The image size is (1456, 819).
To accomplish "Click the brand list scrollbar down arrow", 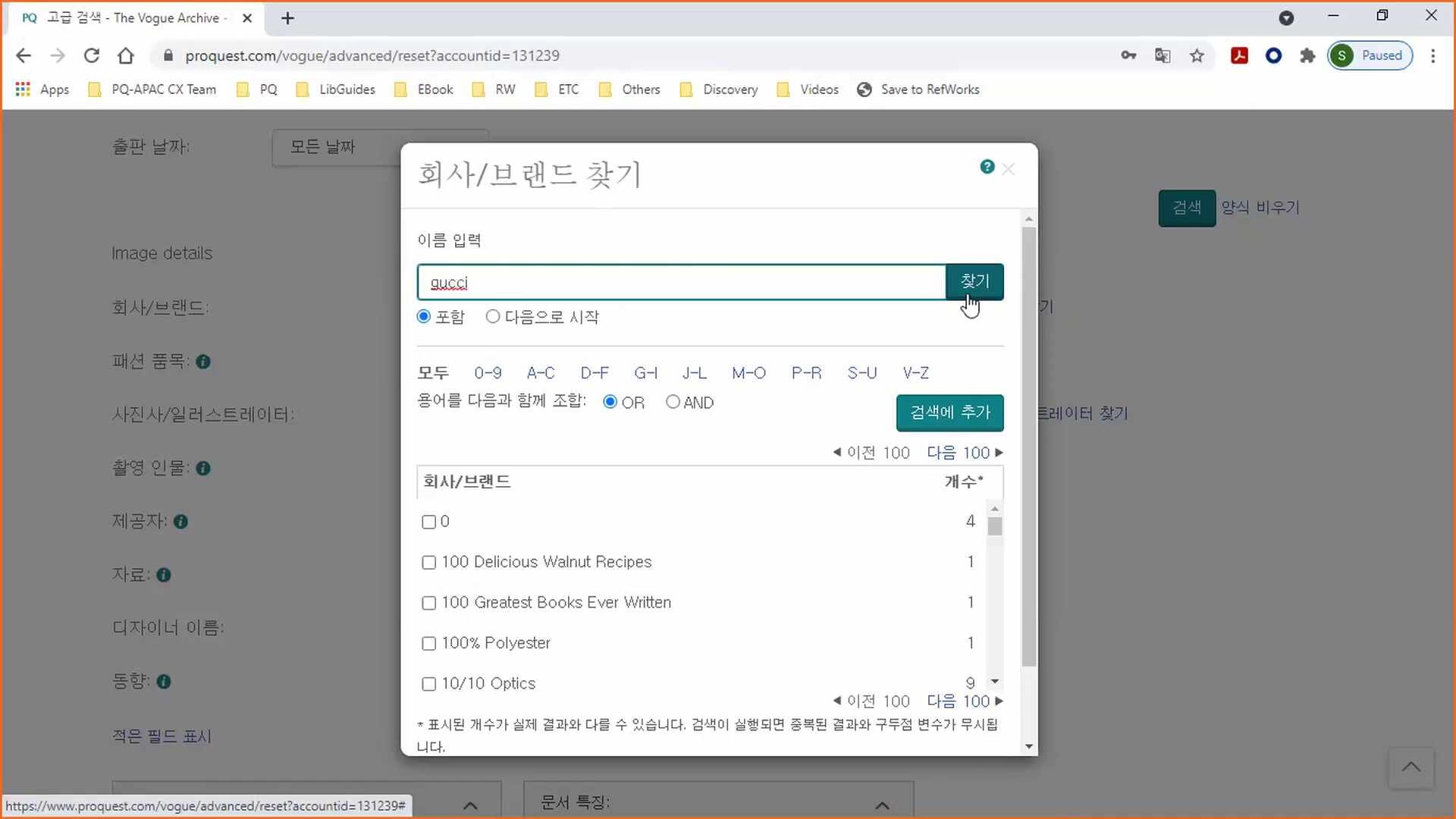I will [x=995, y=682].
